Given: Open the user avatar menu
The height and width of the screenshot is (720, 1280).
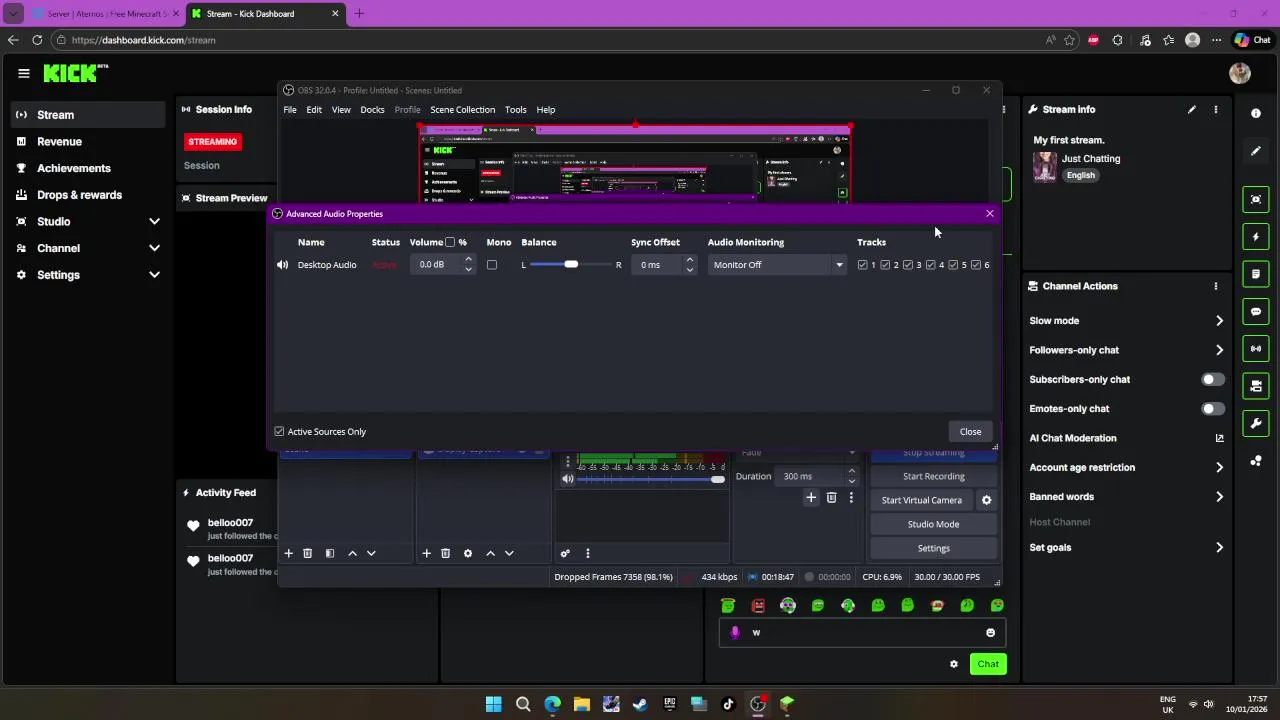Looking at the screenshot, I should tap(1240, 73).
